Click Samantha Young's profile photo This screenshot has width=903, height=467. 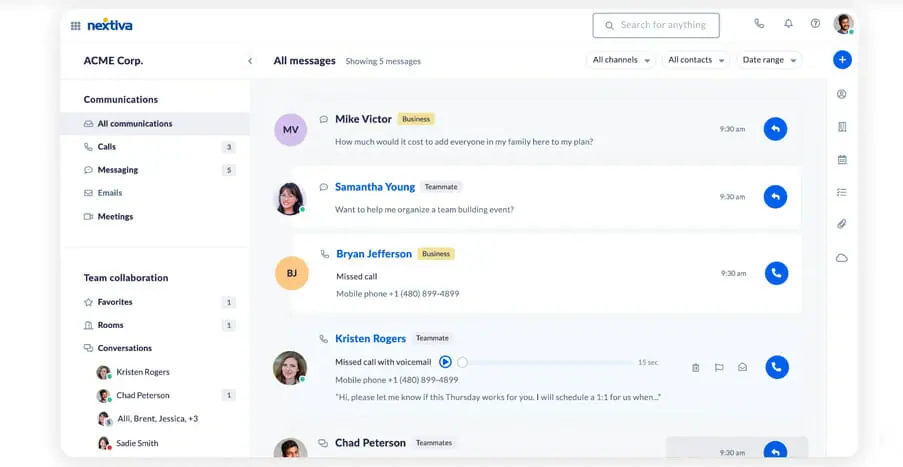pos(290,199)
